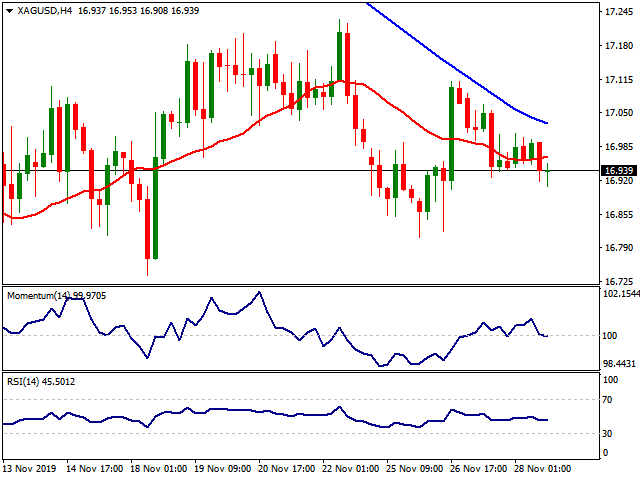Click the tall green candle on 26 Nov
Image resolution: width=640 pixels, height=480 pixels.
451,134
